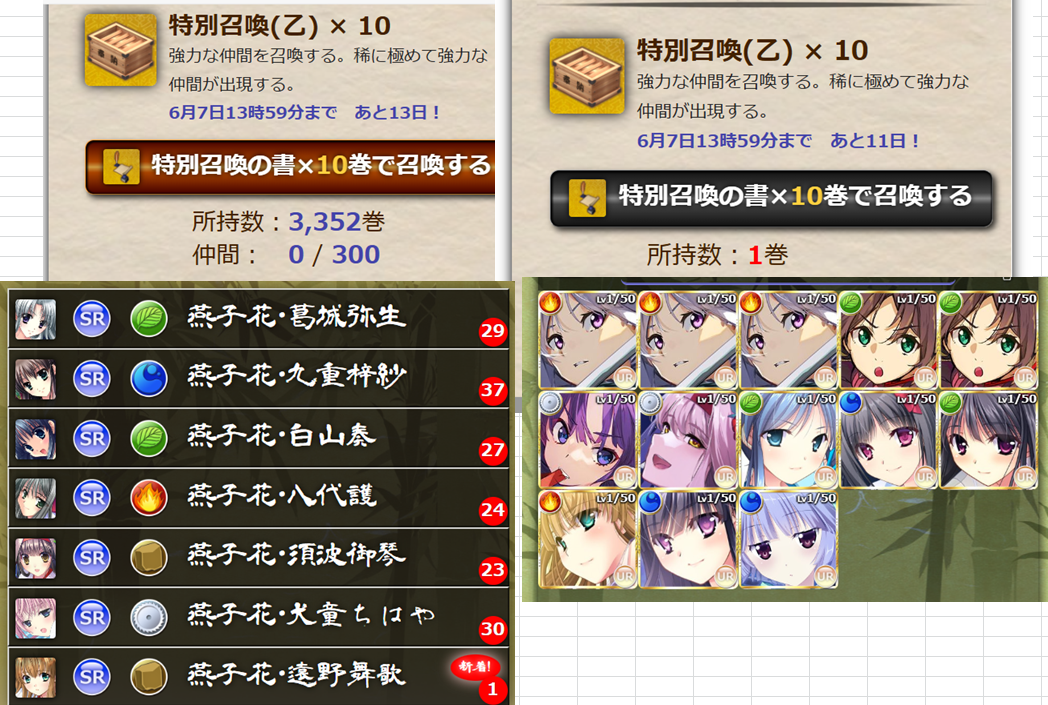Screen dimensions: 1048x705
Task: Select the blonde-haired fire UR card
Action: [587, 539]
